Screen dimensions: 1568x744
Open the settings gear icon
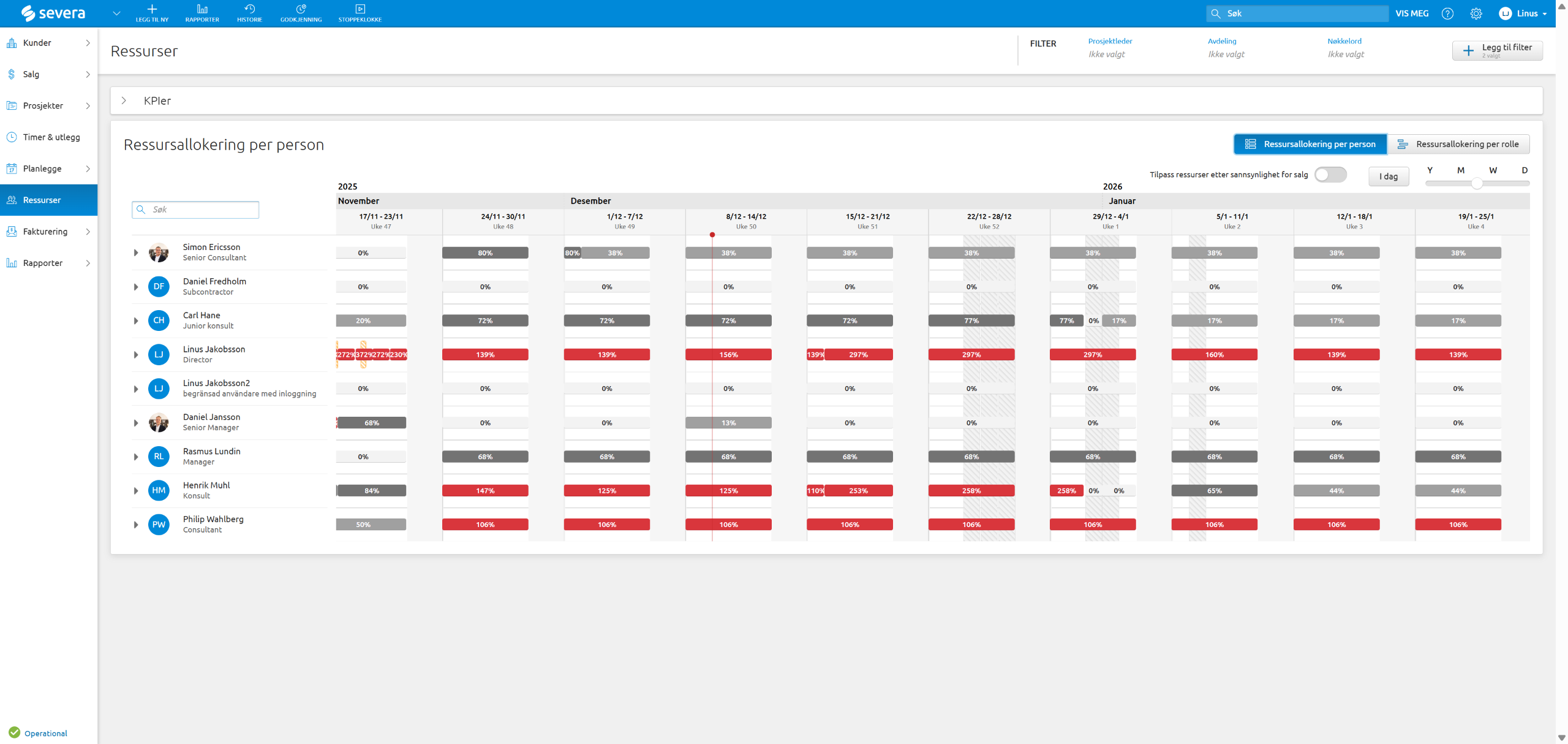pyautogui.click(x=1476, y=13)
